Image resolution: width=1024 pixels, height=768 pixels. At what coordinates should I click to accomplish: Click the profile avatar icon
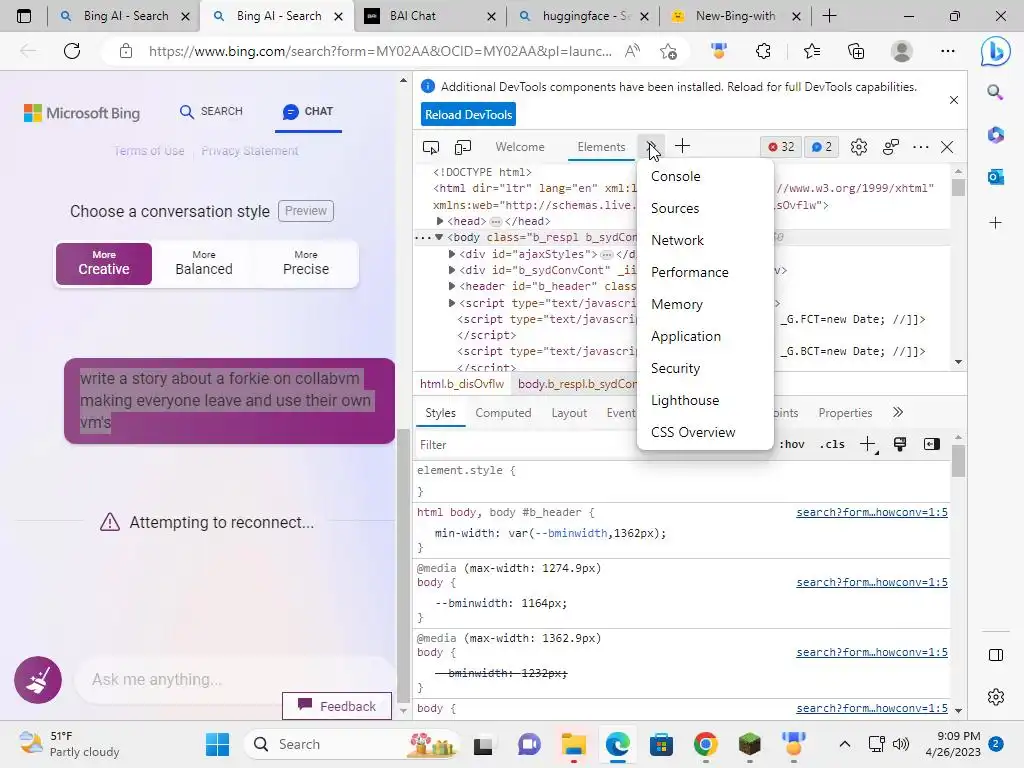902,51
